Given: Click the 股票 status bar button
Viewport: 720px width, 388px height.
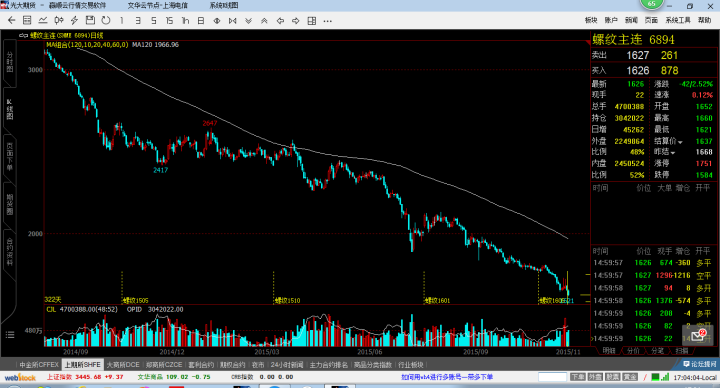Looking at the screenshot, I should tap(613, 377).
